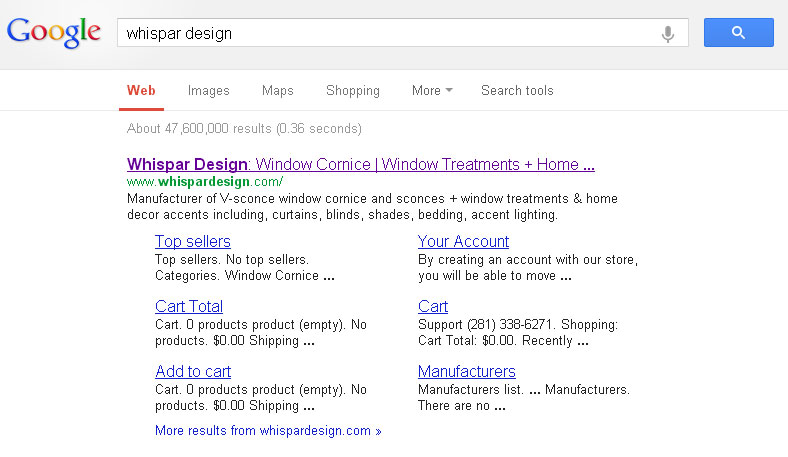
Task: Click the Manufacturers list snippet text
Action: (524, 398)
